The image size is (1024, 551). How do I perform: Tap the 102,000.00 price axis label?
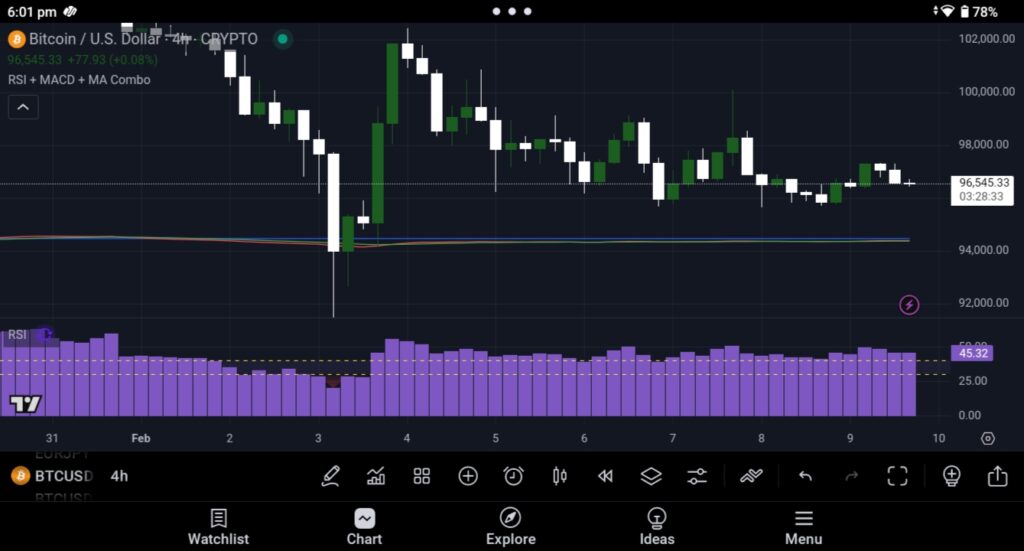986,39
